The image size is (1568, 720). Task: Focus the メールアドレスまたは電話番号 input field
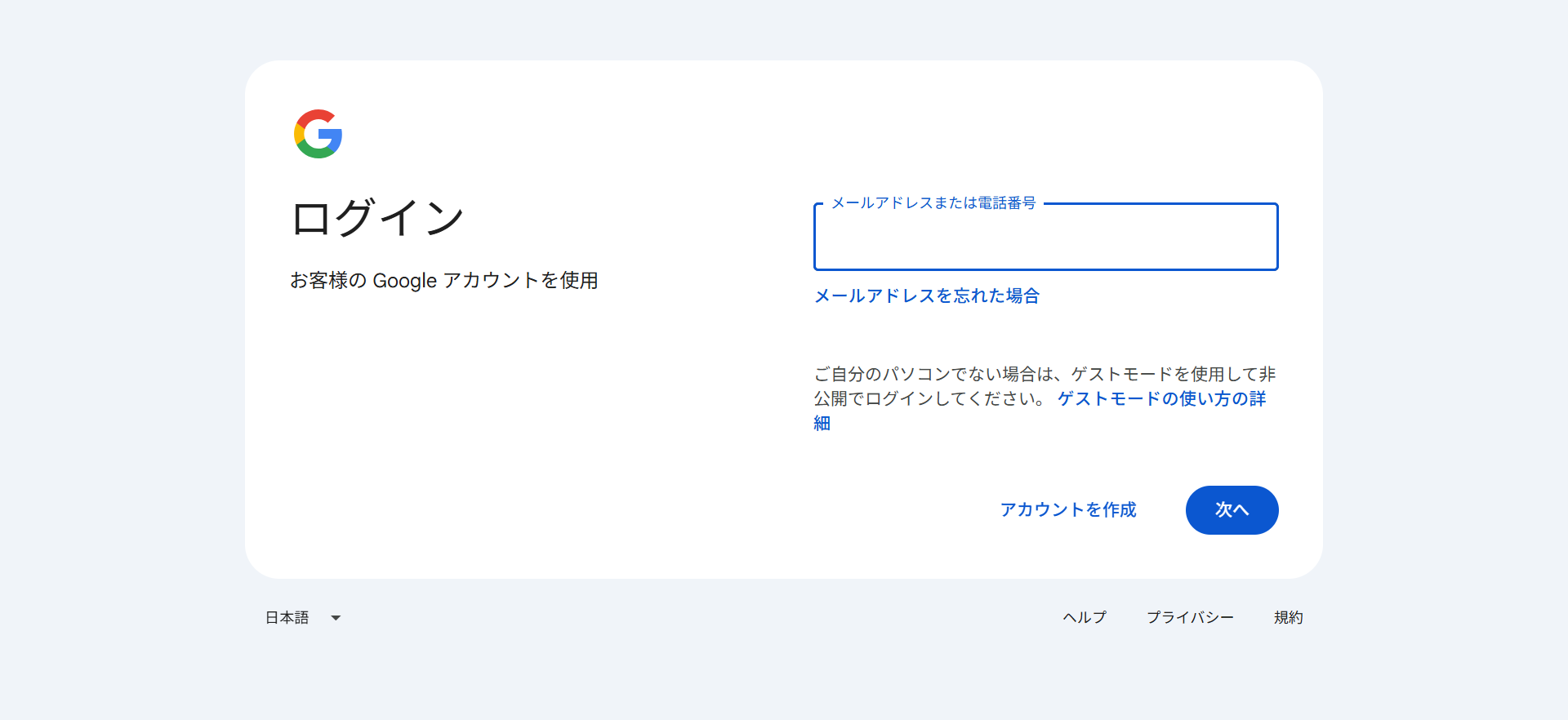pos(1045,237)
